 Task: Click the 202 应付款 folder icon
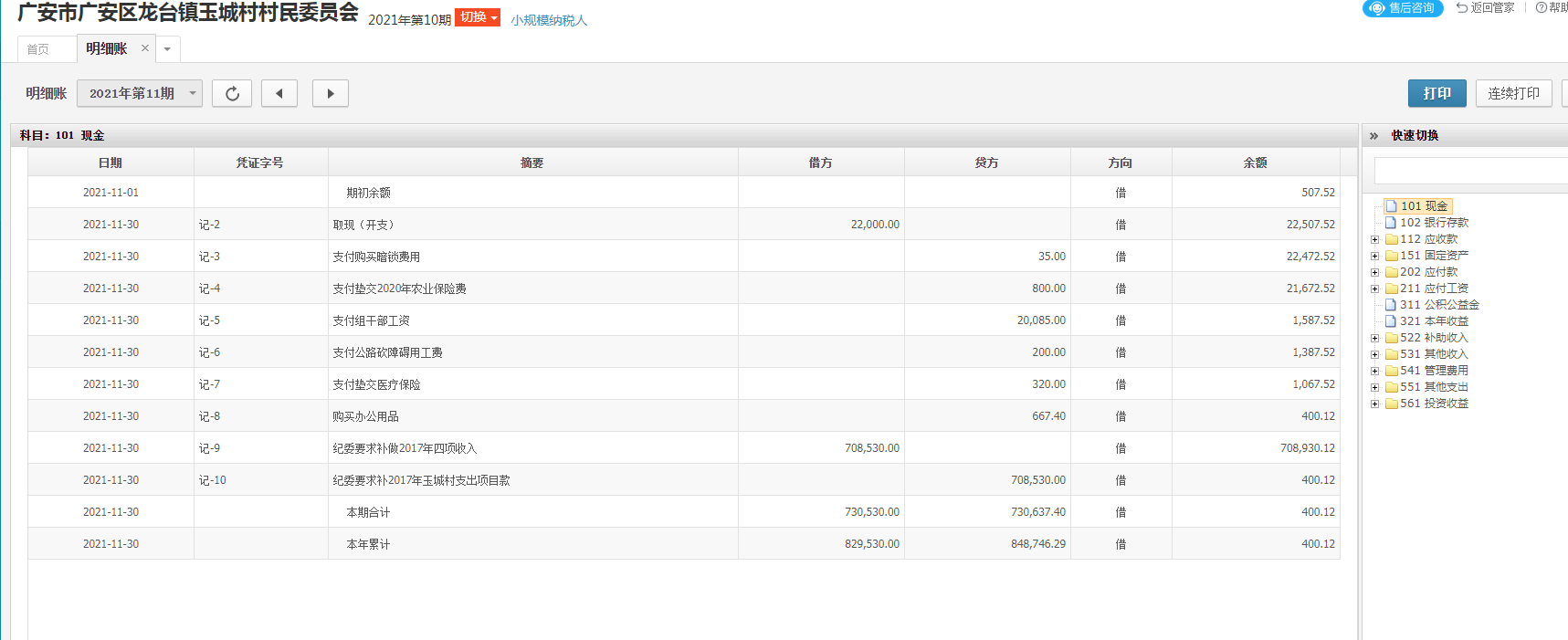click(1392, 272)
